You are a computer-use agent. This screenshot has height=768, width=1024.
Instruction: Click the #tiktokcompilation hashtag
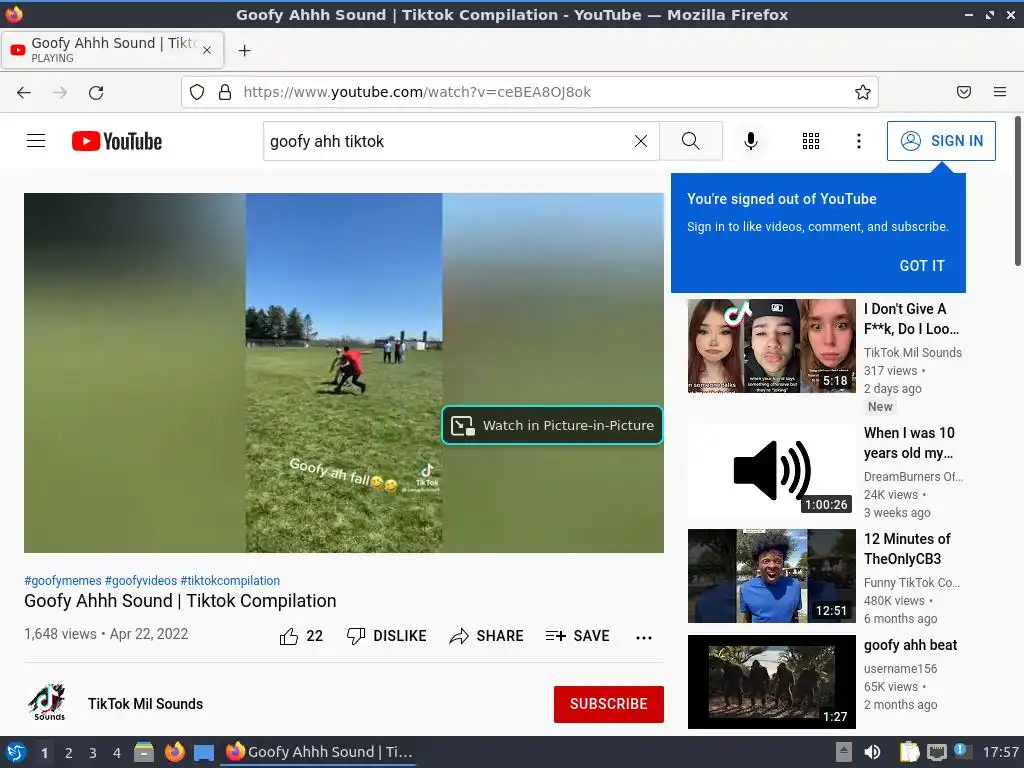coord(230,581)
